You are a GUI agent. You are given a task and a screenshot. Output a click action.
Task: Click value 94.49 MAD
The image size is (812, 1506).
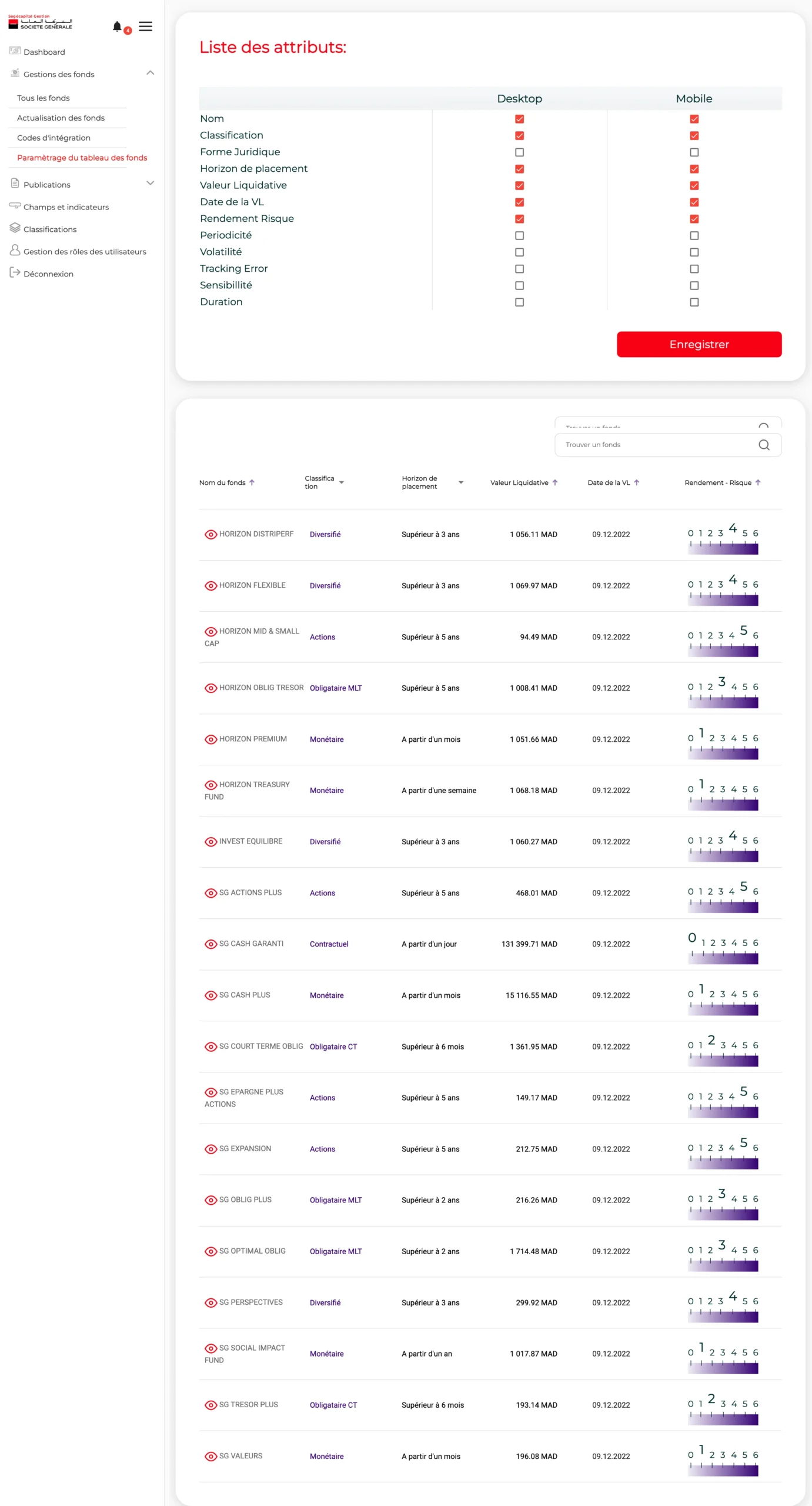coord(539,637)
